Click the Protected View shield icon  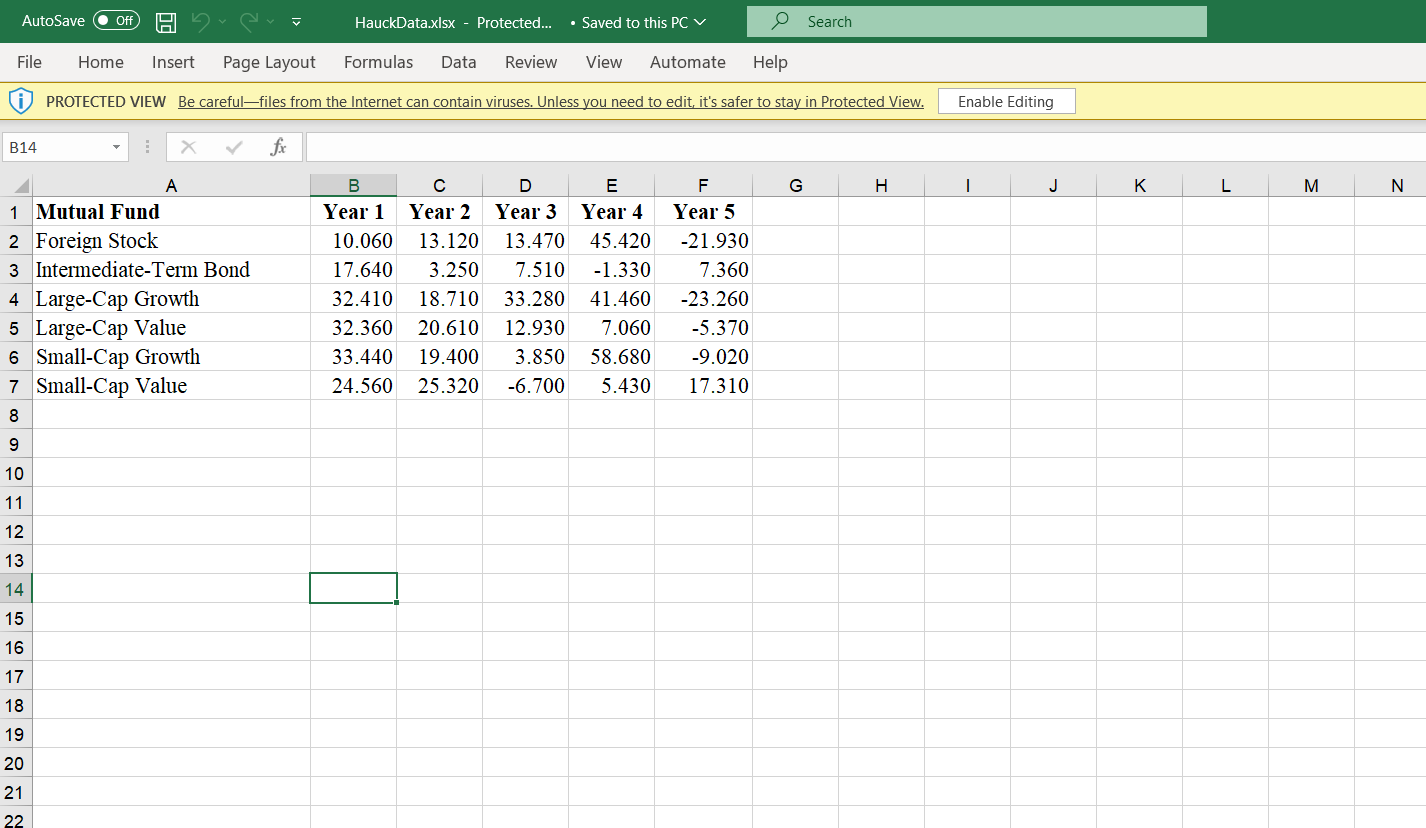[21, 100]
